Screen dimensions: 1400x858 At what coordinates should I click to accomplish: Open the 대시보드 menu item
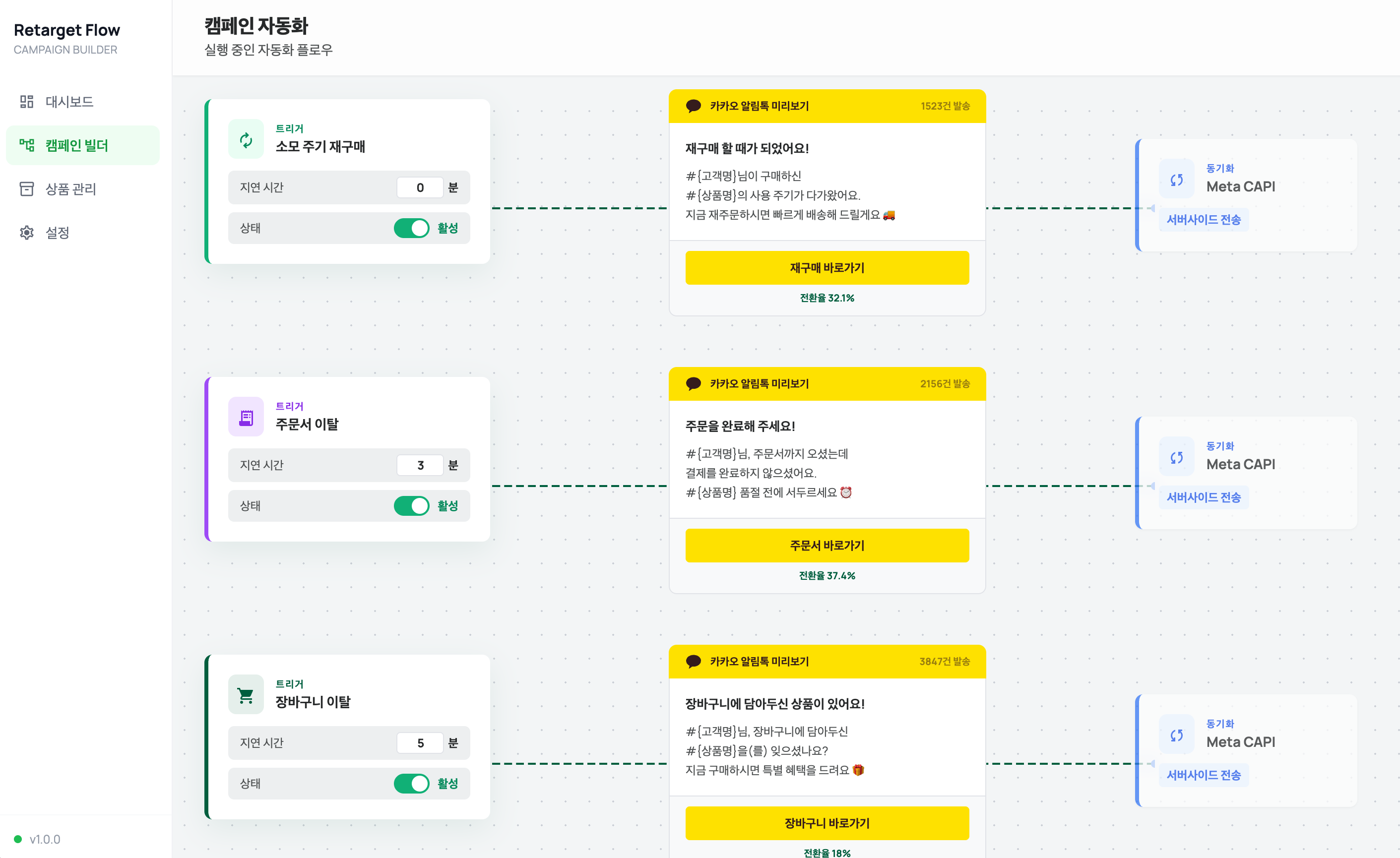(69, 102)
